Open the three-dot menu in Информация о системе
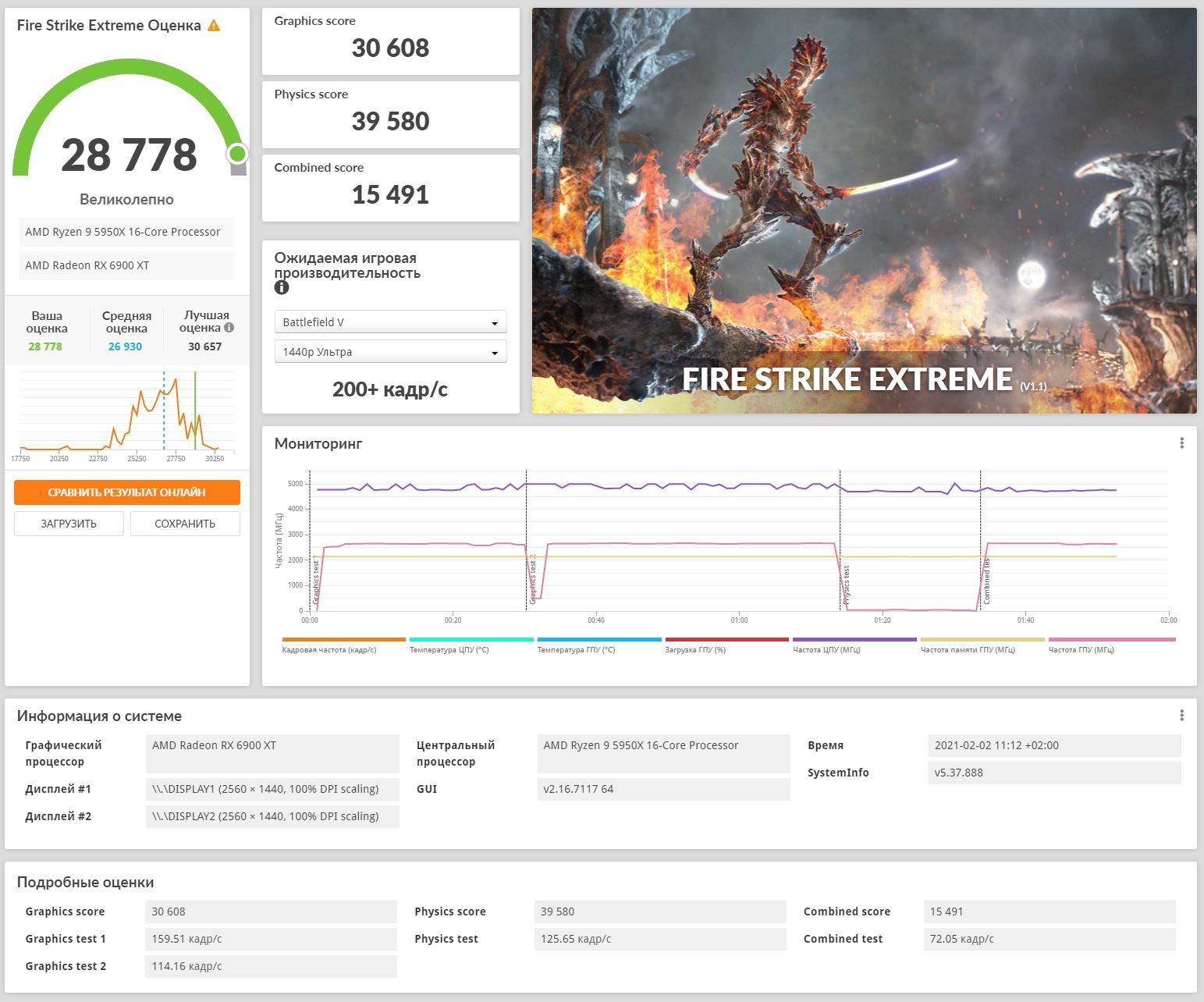The height and width of the screenshot is (1002, 1204). click(x=1181, y=716)
